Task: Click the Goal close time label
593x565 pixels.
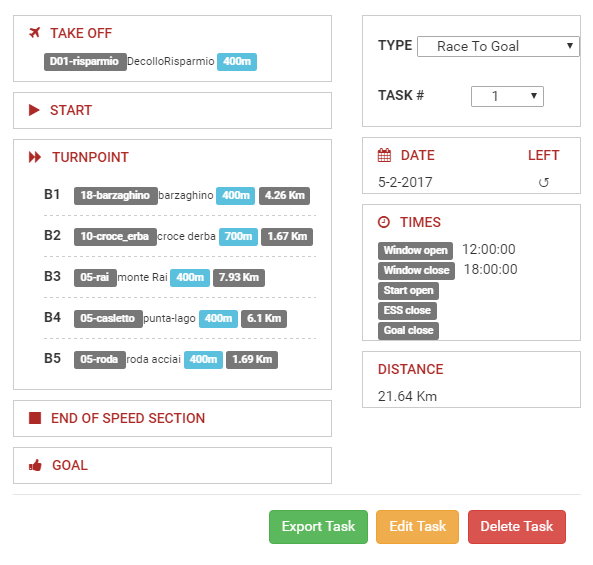Action: tap(408, 331)
